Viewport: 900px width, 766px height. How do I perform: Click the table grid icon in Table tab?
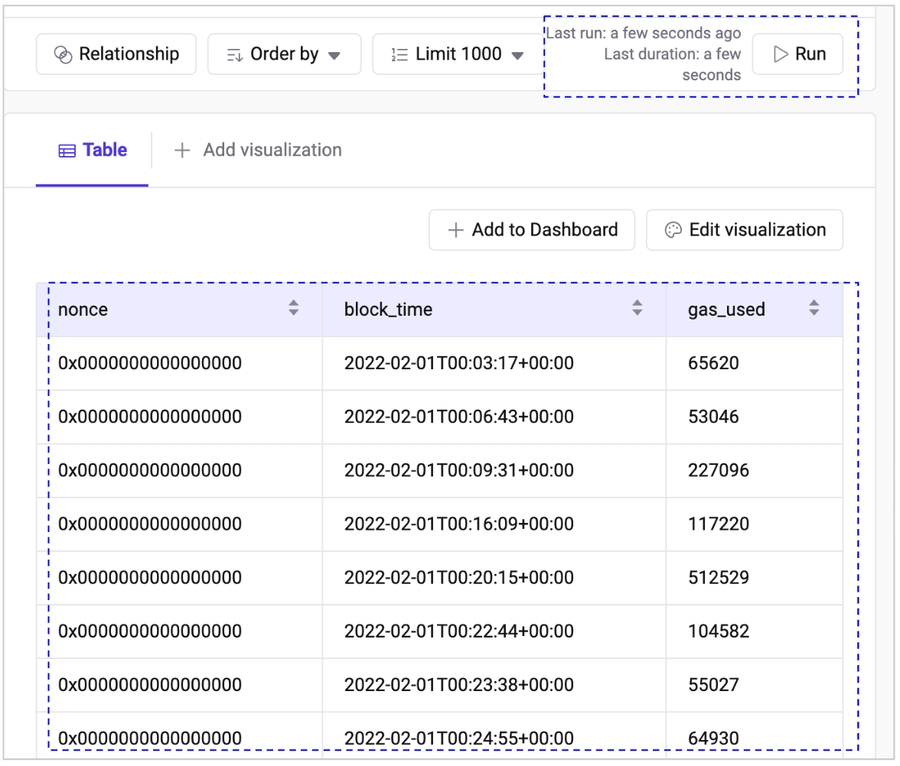67,151
